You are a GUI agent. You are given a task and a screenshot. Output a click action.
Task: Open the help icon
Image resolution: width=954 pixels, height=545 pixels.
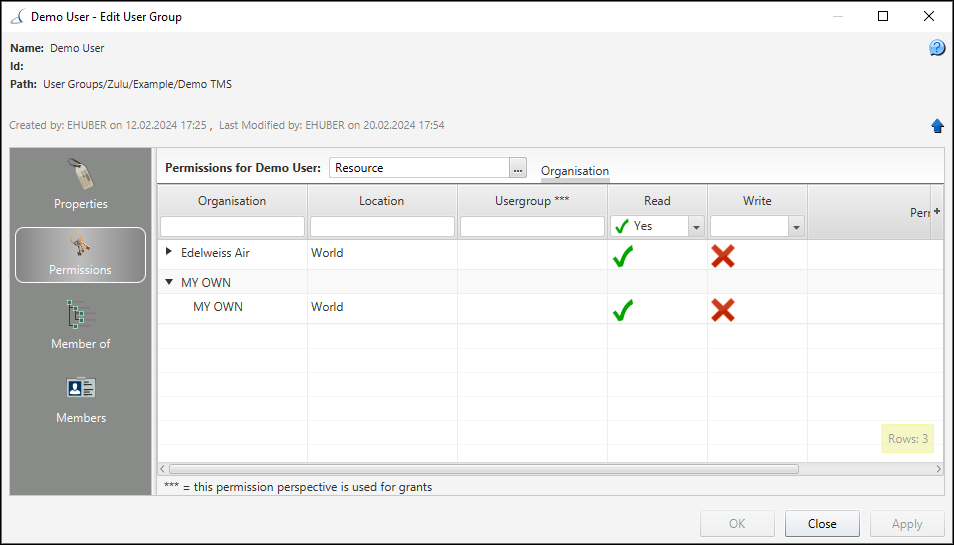coord(937,47)
